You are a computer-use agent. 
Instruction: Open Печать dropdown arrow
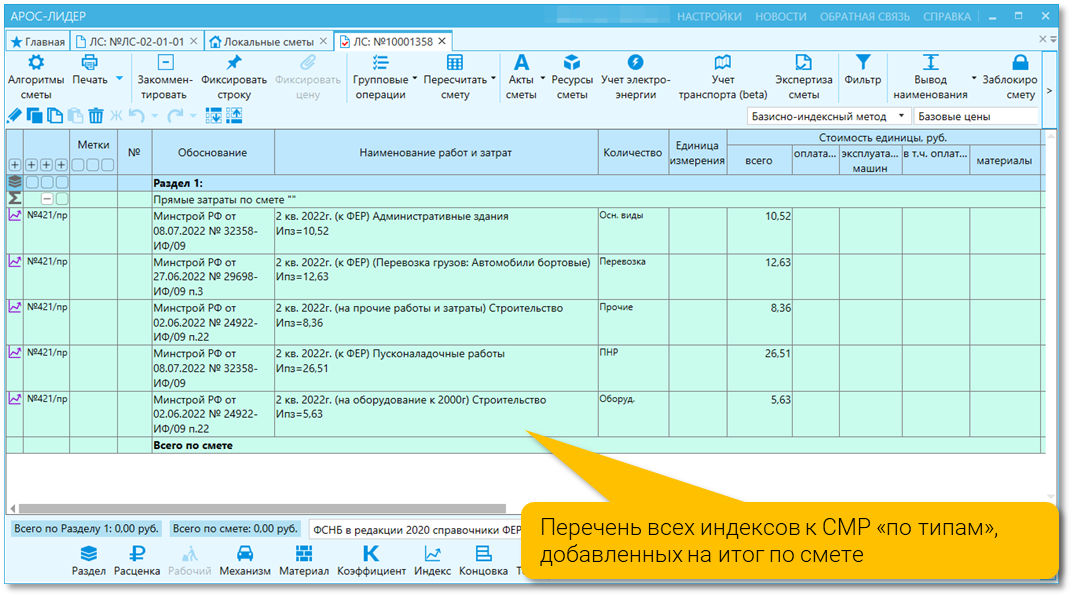click(120, 79)
